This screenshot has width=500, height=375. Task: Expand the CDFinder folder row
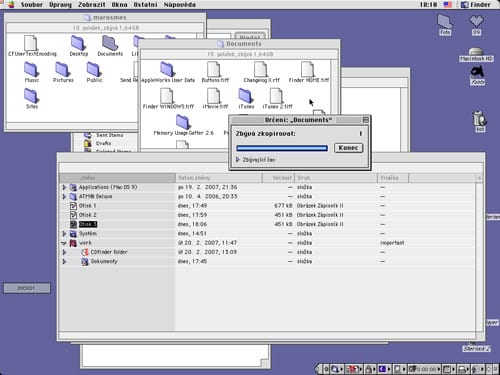point(64,252)
